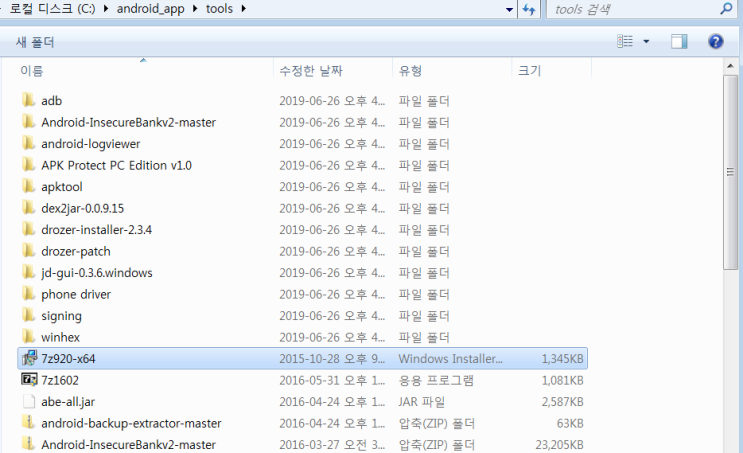This screenshot has height=453, width=743.
Task: Select the android-logviewer folder name
Action: coord(91,144)
